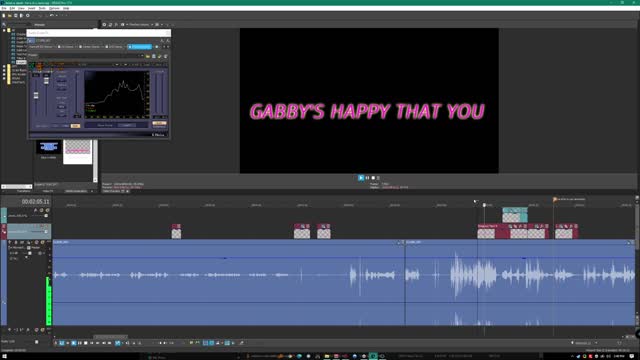Open project properties gear icon in toolbar
Image resolution: width=640 pixels, height=360 pixels.
(x=28, y=16)
